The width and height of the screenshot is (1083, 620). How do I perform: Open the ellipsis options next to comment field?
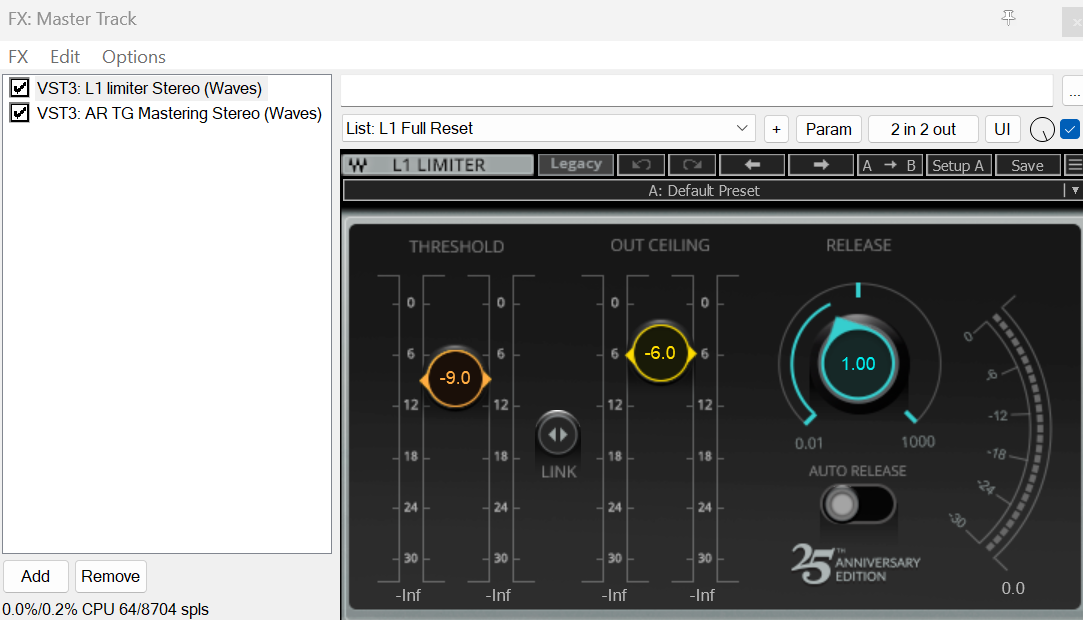(x=1073, y=91)
